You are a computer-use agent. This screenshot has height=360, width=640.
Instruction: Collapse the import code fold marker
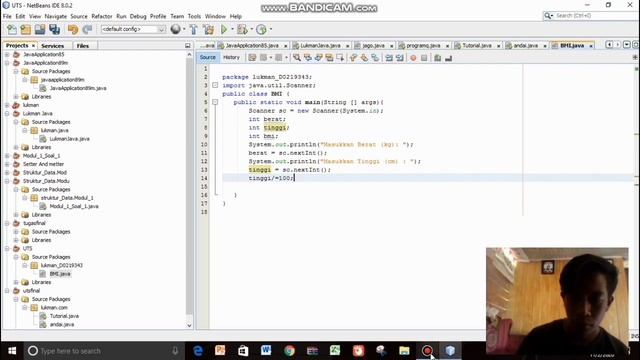click(x=215, y=85)
